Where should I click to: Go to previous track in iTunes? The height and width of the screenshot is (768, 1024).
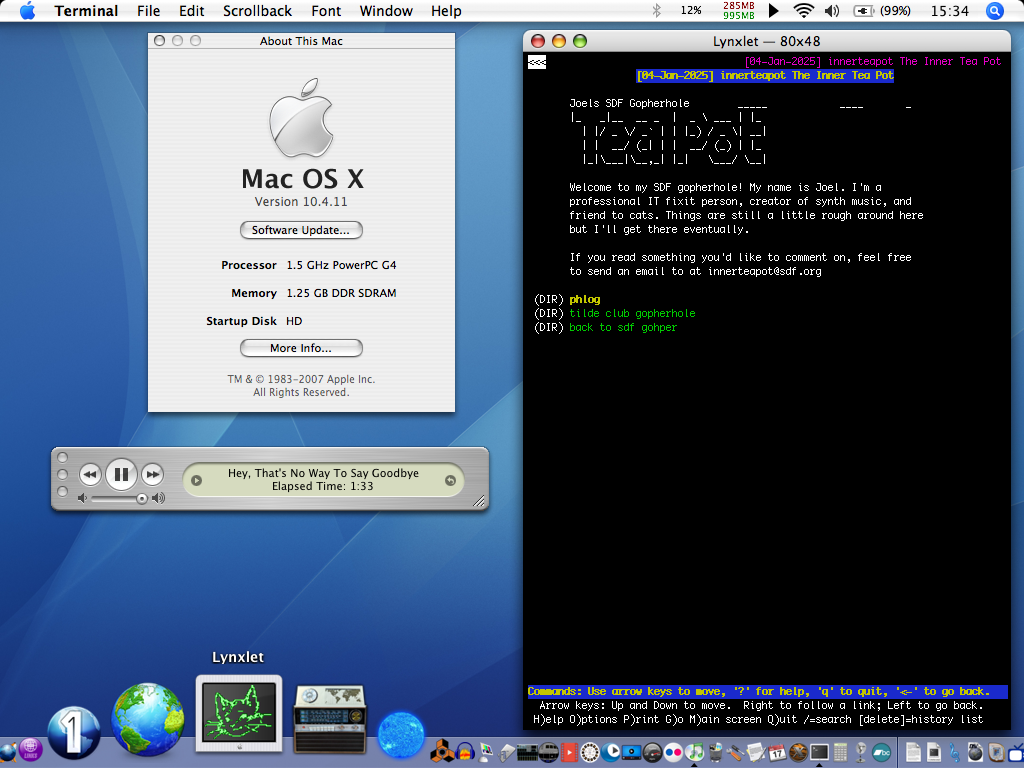pos(89,474)
